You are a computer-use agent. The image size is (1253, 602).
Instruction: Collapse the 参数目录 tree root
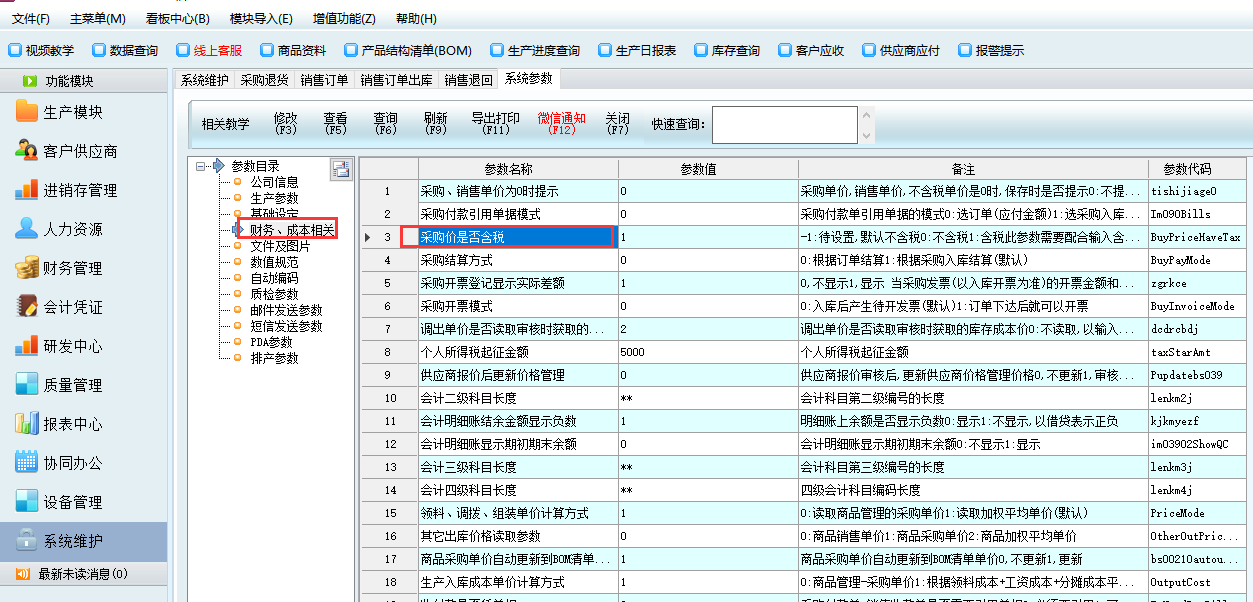click(202, 166)
